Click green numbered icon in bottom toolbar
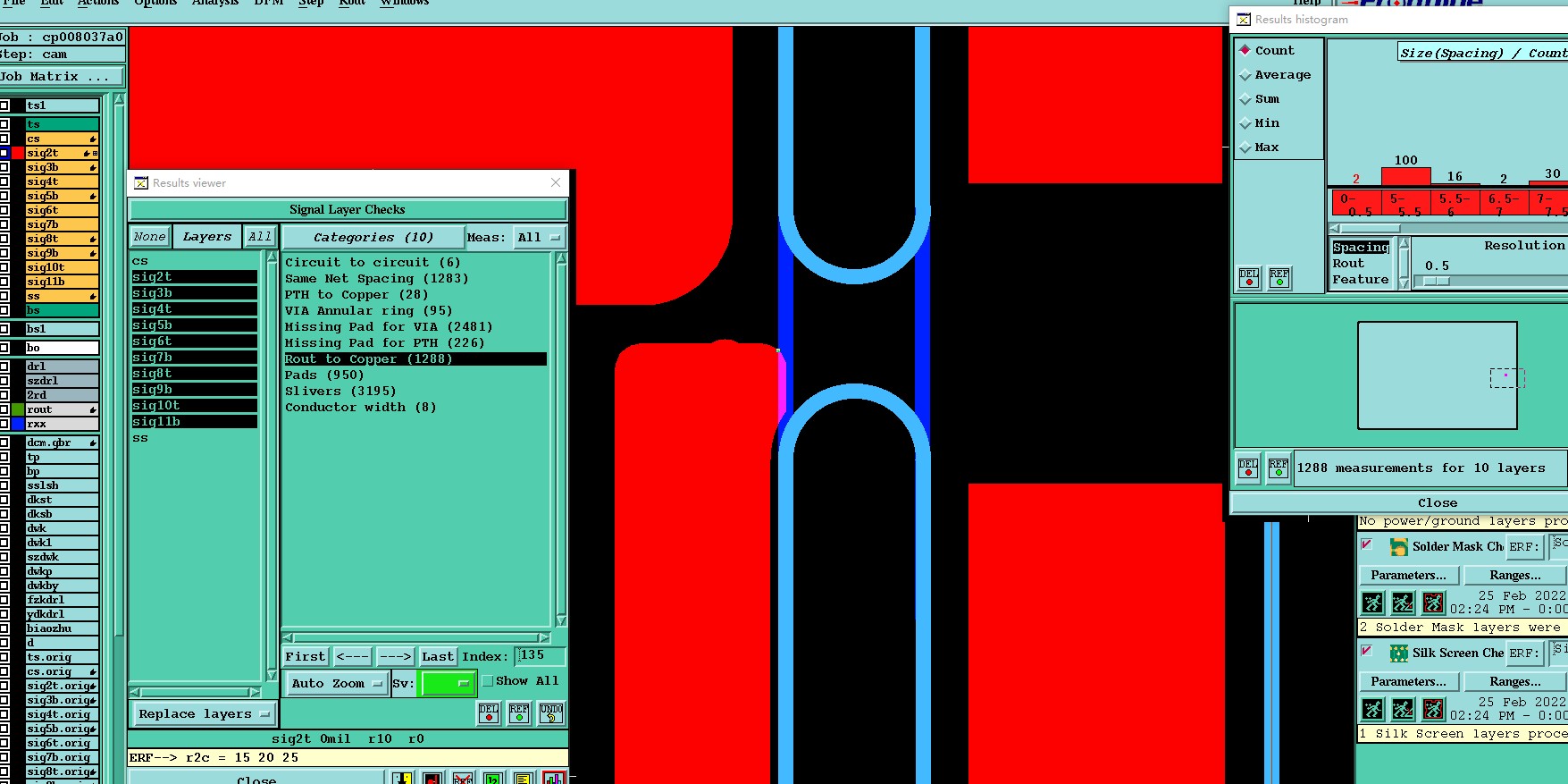The image size is (1568, 784). (x=492, y=778)
